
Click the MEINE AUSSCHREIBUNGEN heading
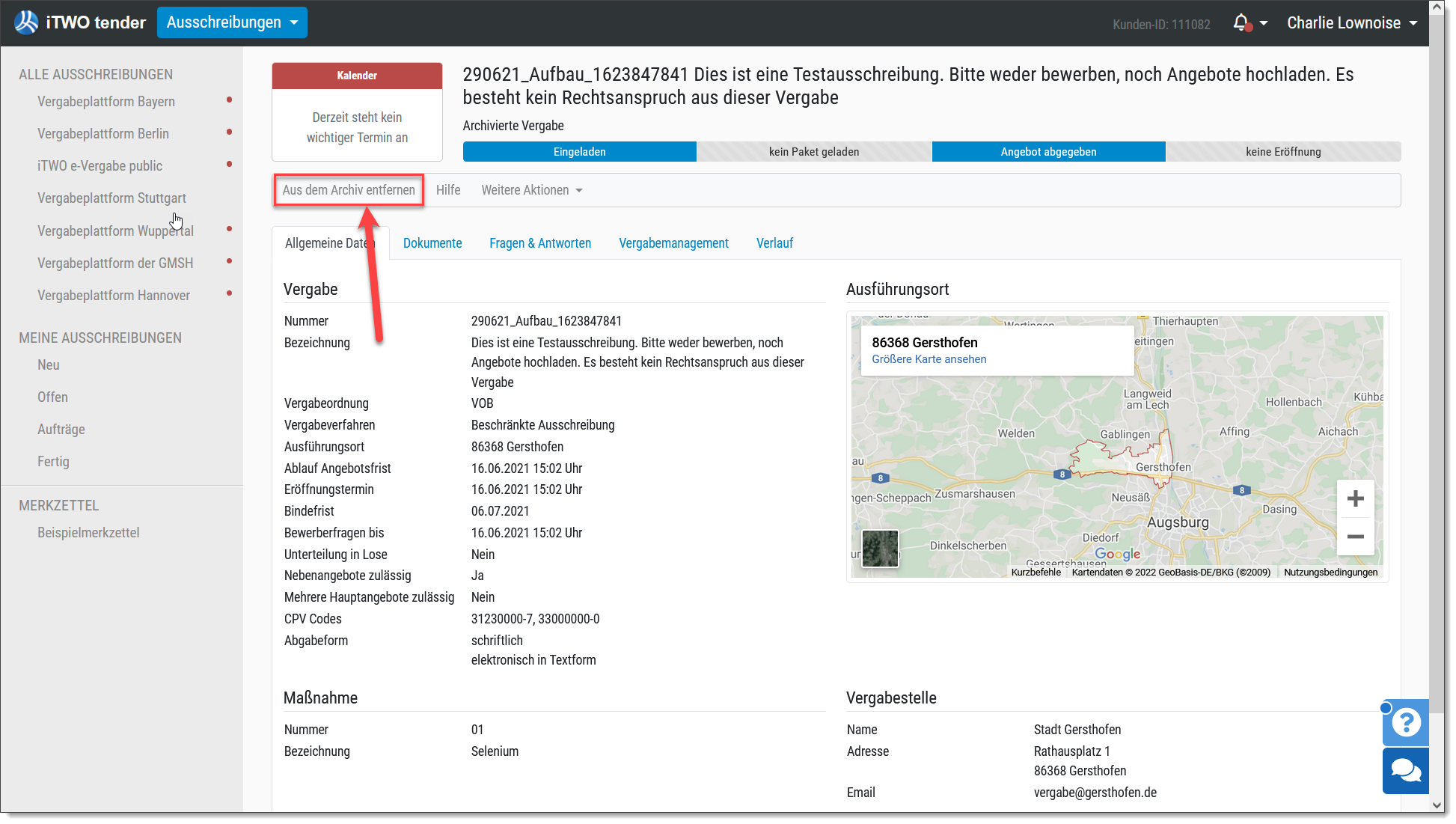[100, 338]
